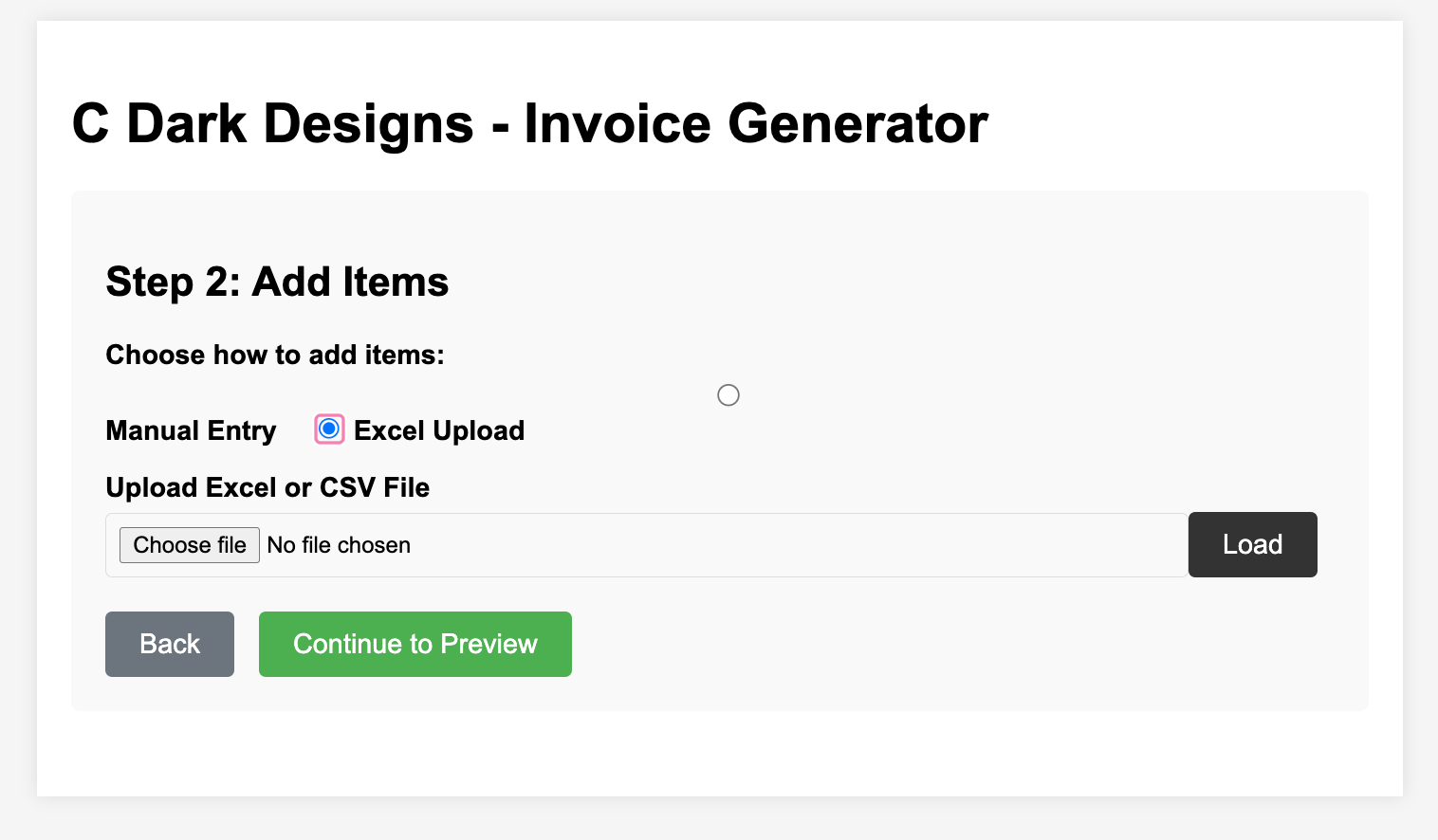The height and width of the screenshot is (840, 1438).
Task: Click the Excel Upload label text
Action: tap(439, 430)
